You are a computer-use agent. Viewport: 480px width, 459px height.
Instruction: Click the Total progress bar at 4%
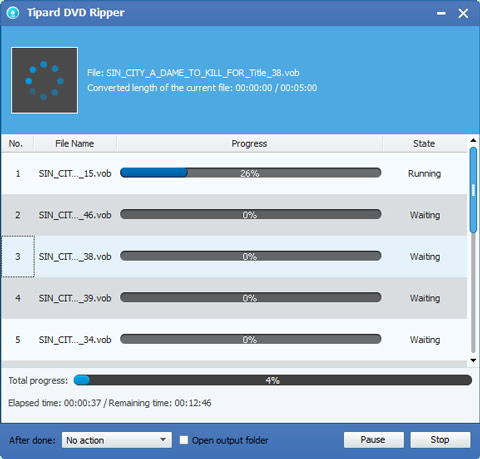(x=273, y=380)
